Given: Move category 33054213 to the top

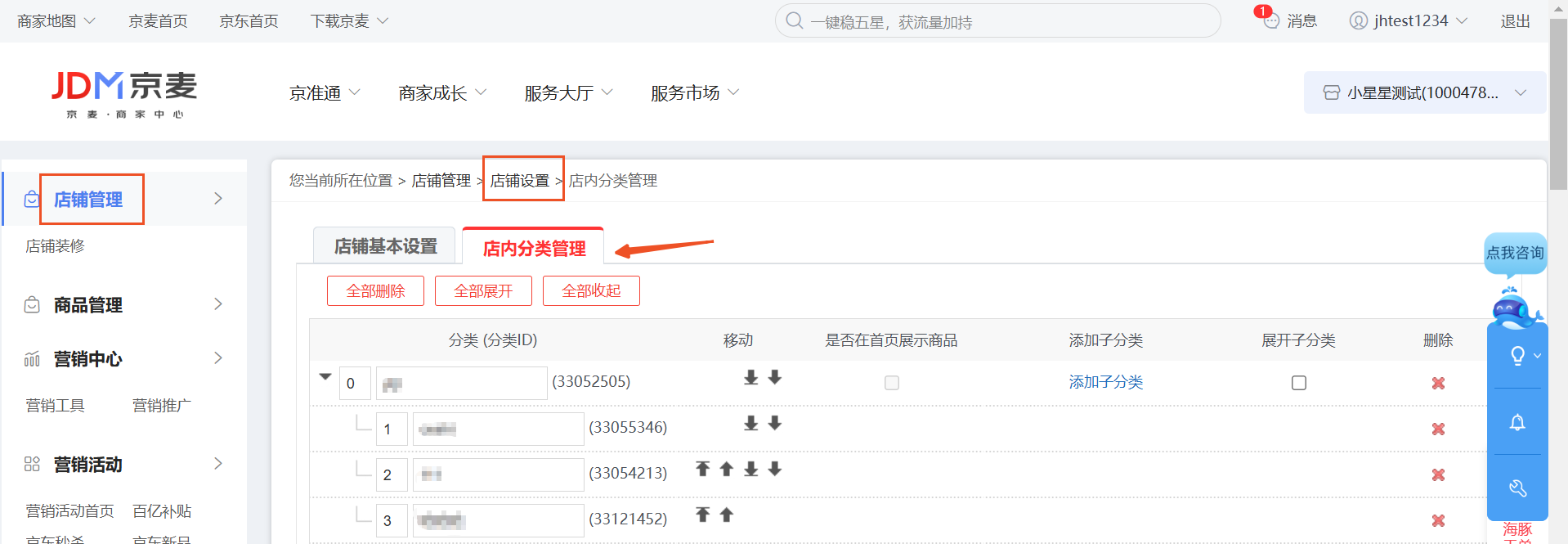Looking at the screenshot, I should click(702, 469).
